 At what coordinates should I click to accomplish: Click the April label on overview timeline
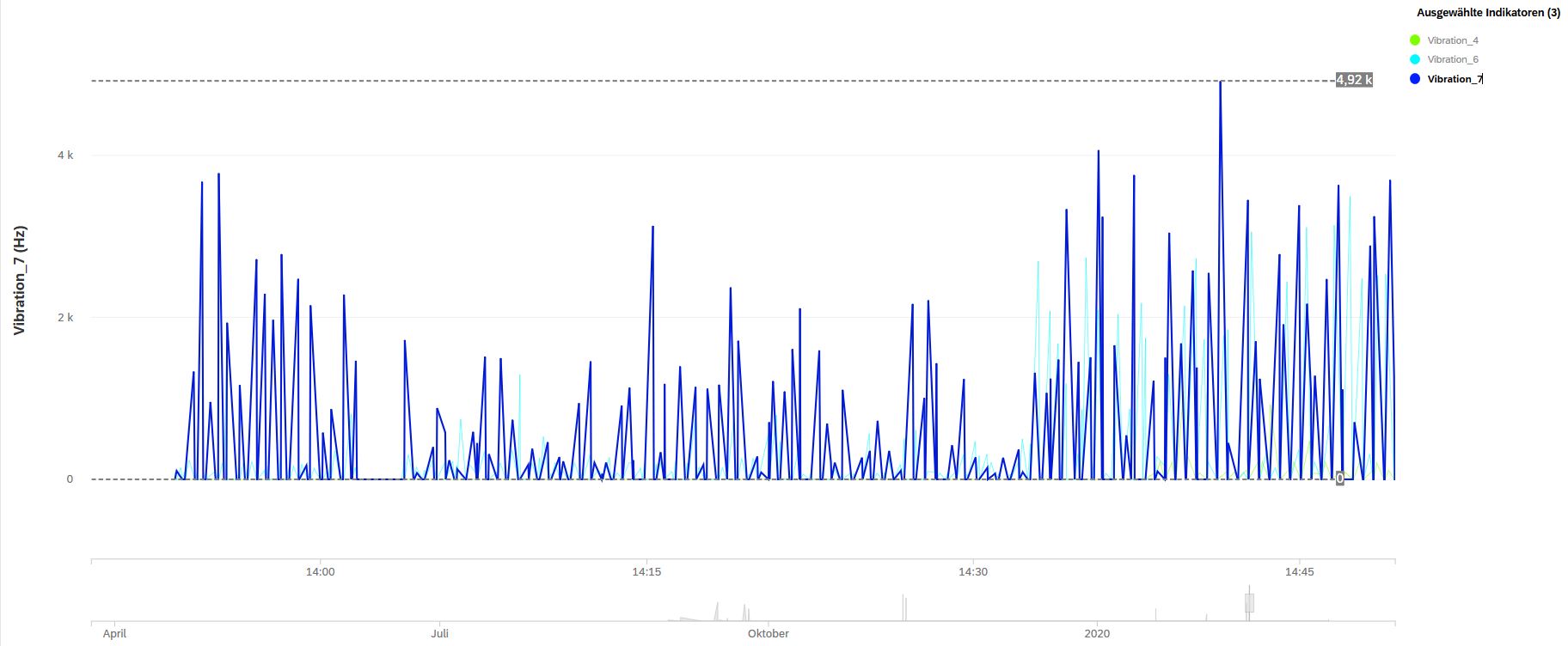(x=114, y=634)
